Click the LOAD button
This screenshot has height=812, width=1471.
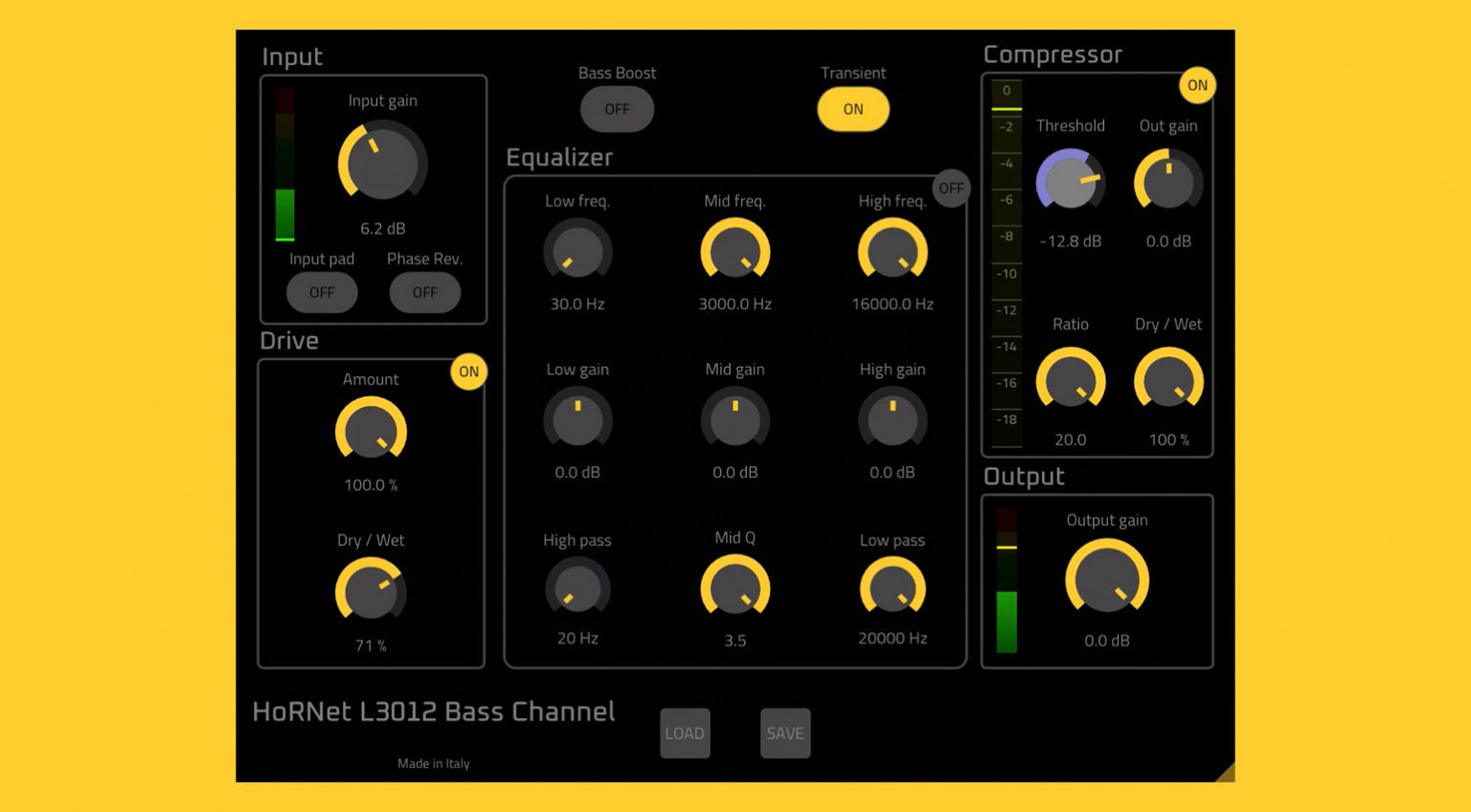point(685,733)
